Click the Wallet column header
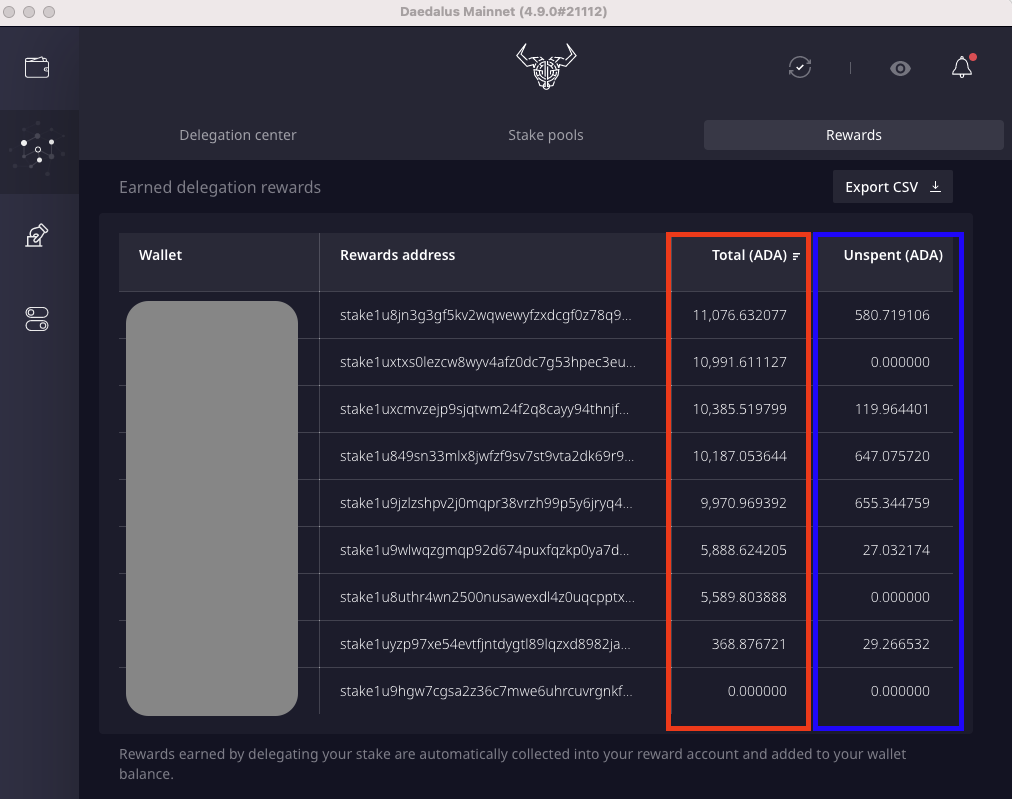Viewport: 1012px width, 799px height. (x=161, y=255)
